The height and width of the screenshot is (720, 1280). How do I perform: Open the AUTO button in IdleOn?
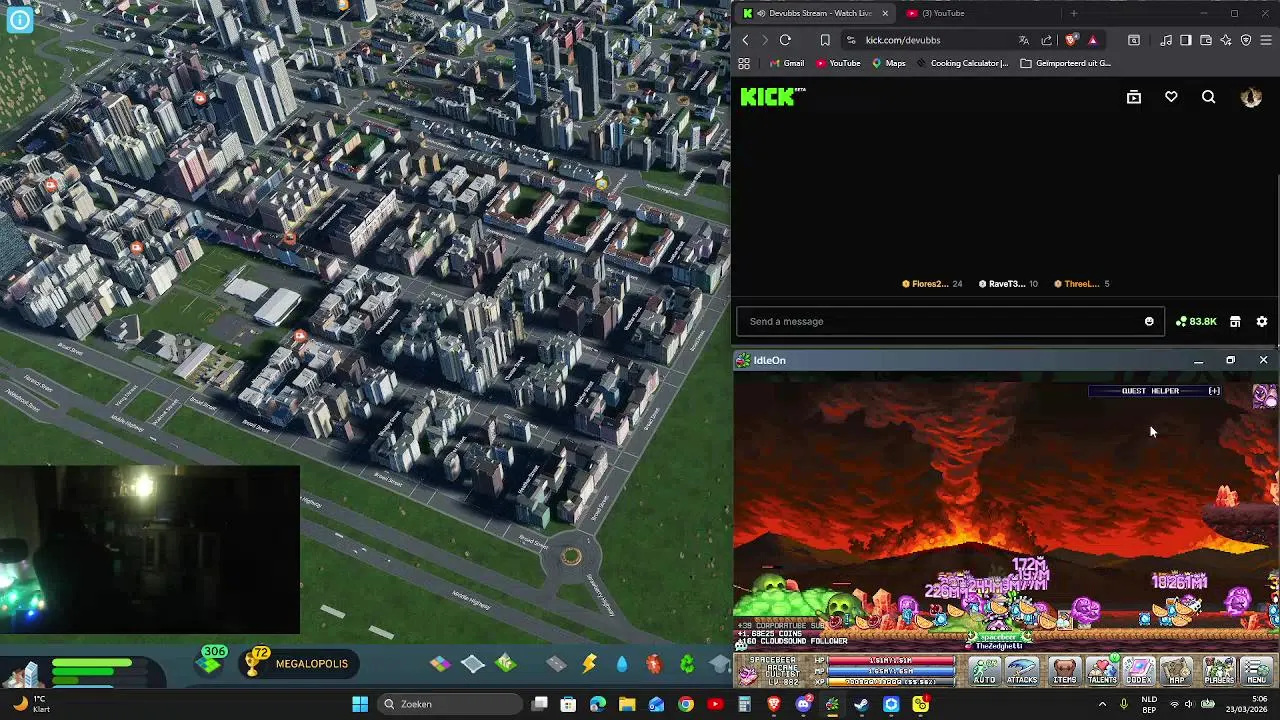tap(985, 671)
